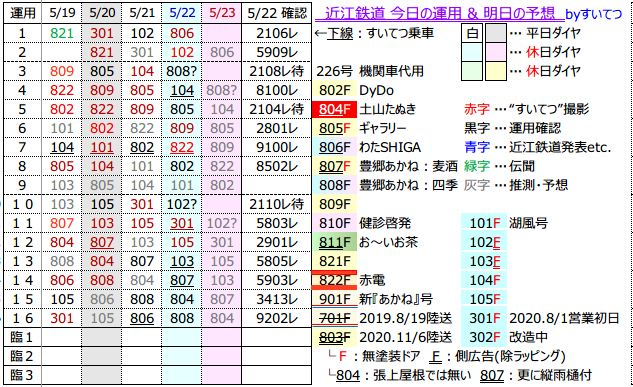633x387 pixels.
Task: Click the 8502レ confirmation cell
Action: pos(277,166)
